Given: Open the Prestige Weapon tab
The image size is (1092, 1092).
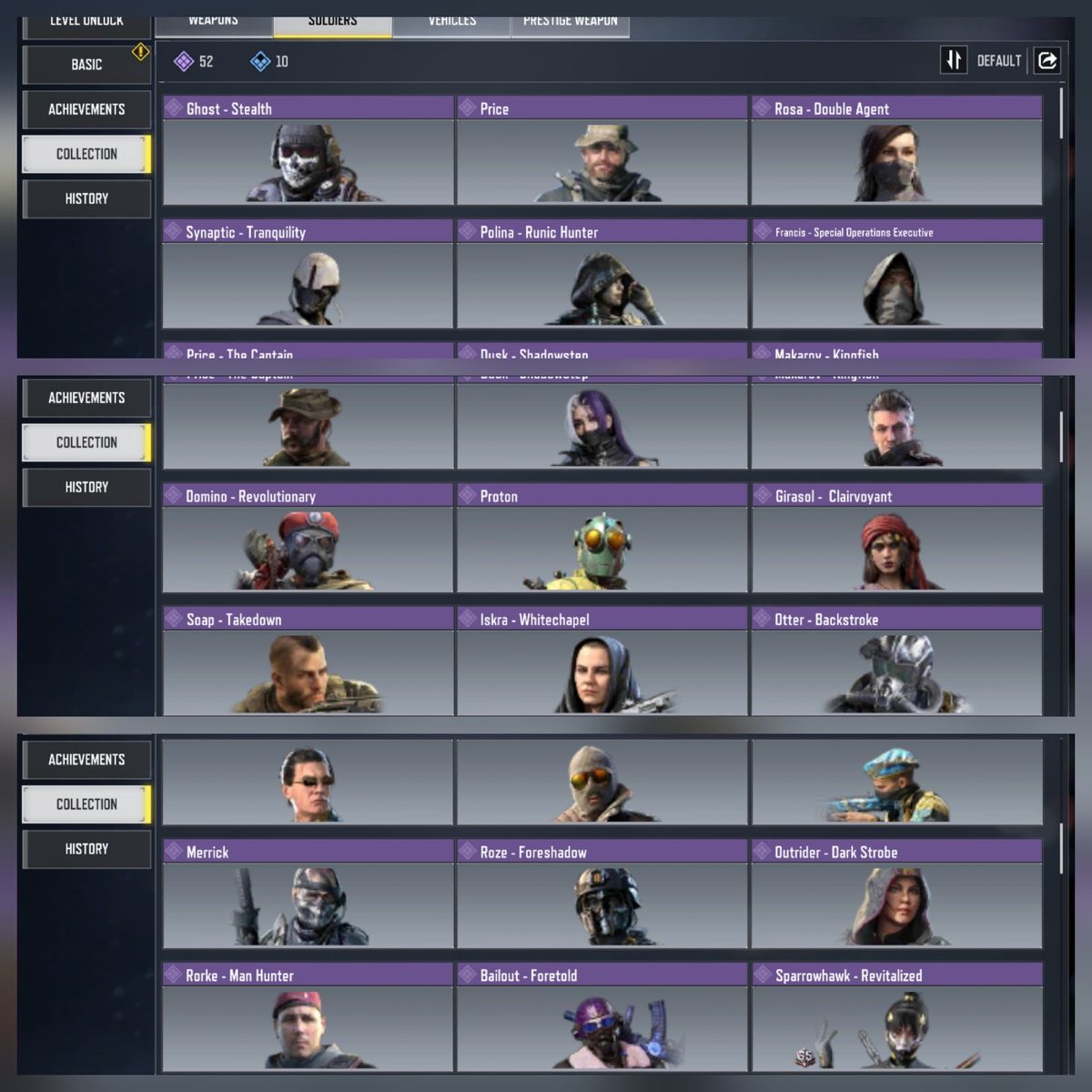Looking at the screenshot, I should click(x=571, y=25).
